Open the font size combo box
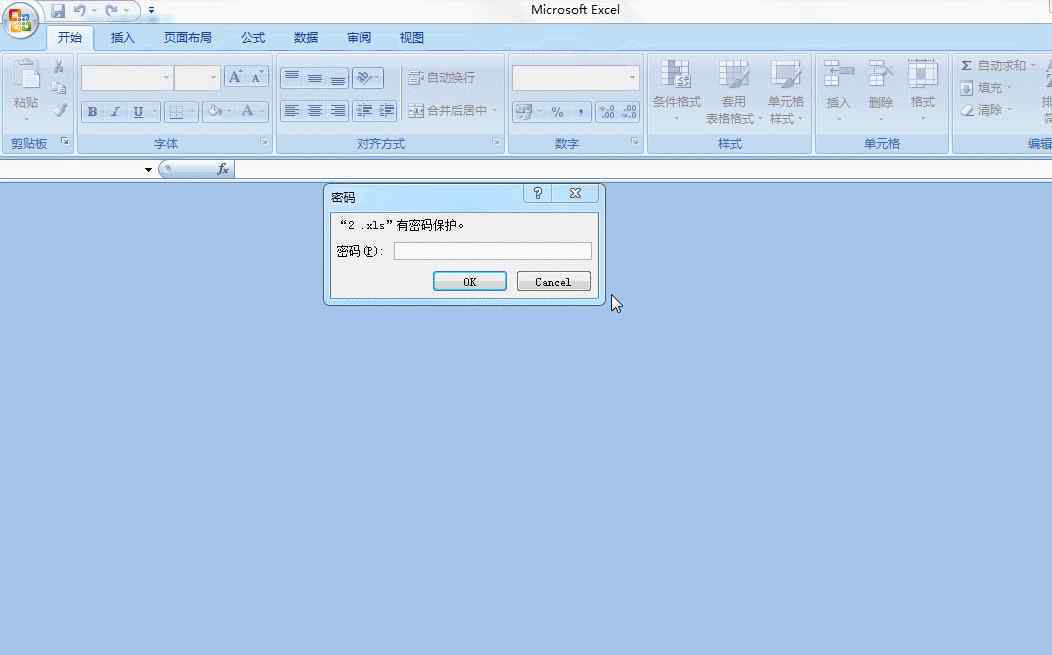Viewport: 1052px width, 655px height. pos(197,78)
